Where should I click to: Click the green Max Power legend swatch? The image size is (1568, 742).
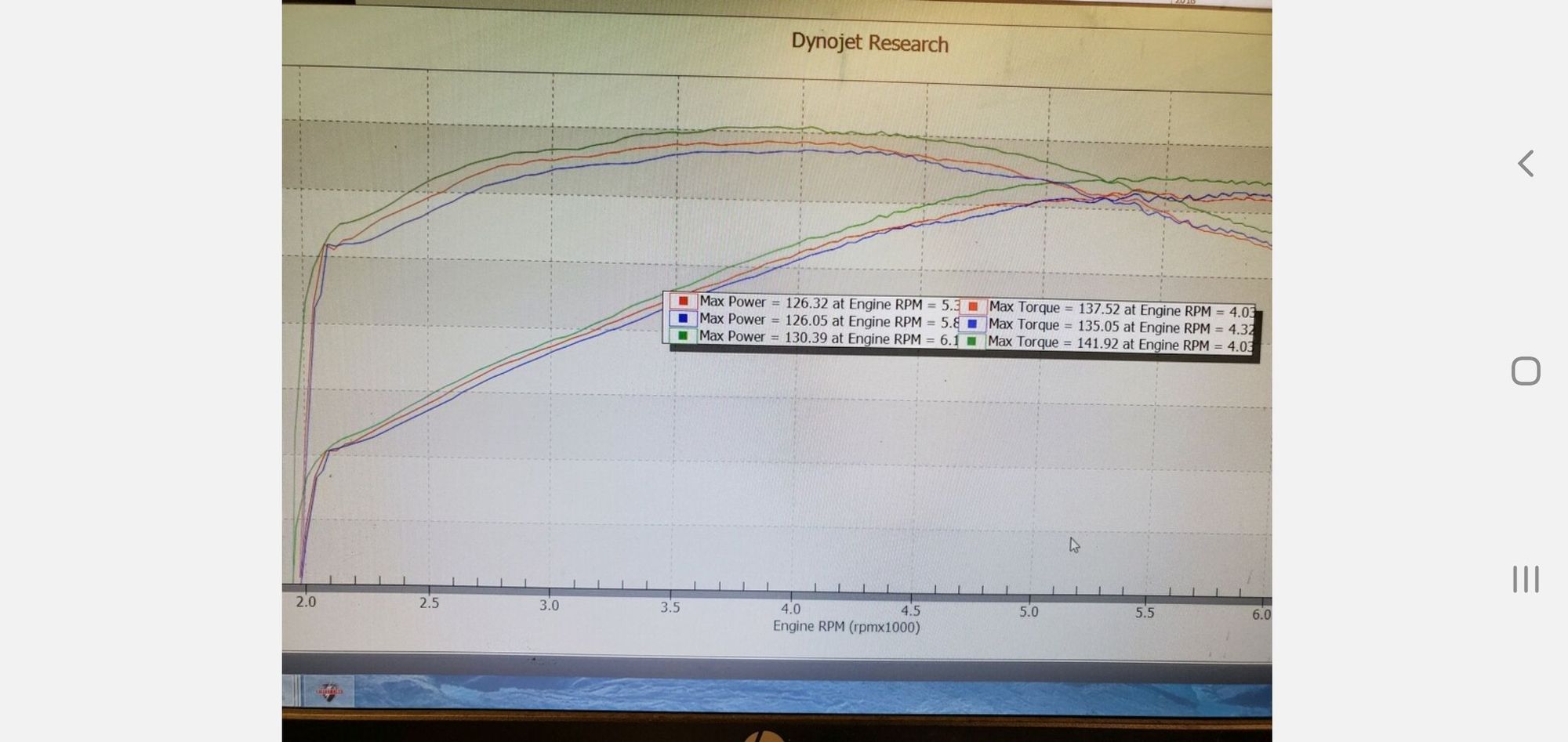coord(683,336)
